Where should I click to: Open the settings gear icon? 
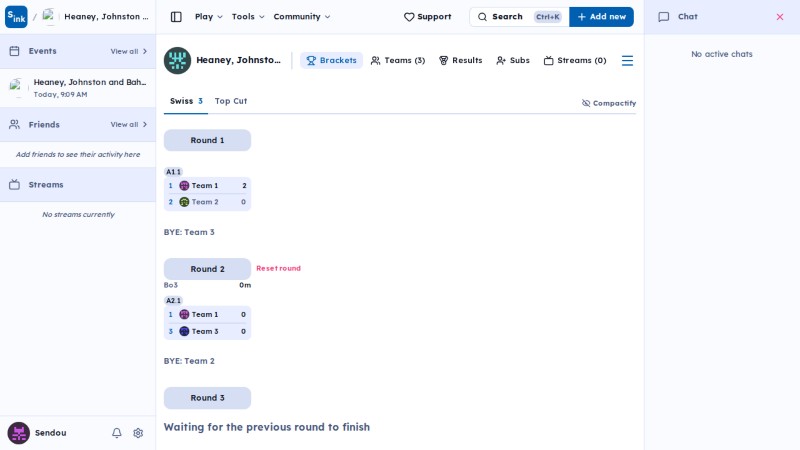tap(138, 433)
